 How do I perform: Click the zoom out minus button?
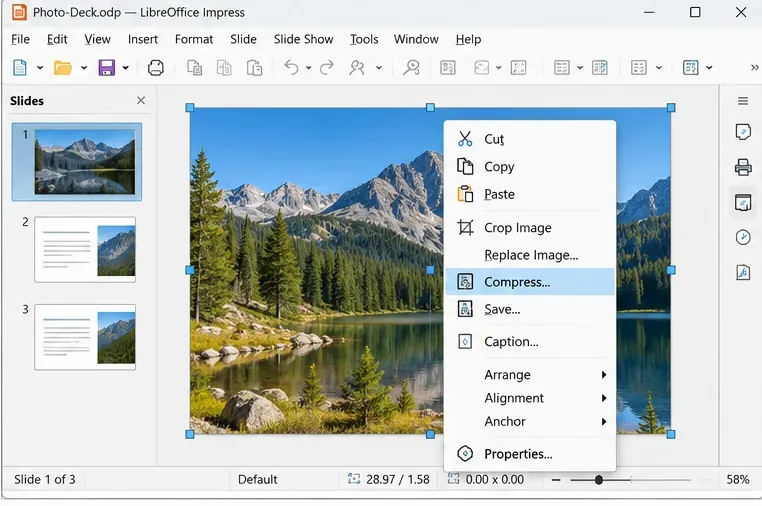pos(556,480)
